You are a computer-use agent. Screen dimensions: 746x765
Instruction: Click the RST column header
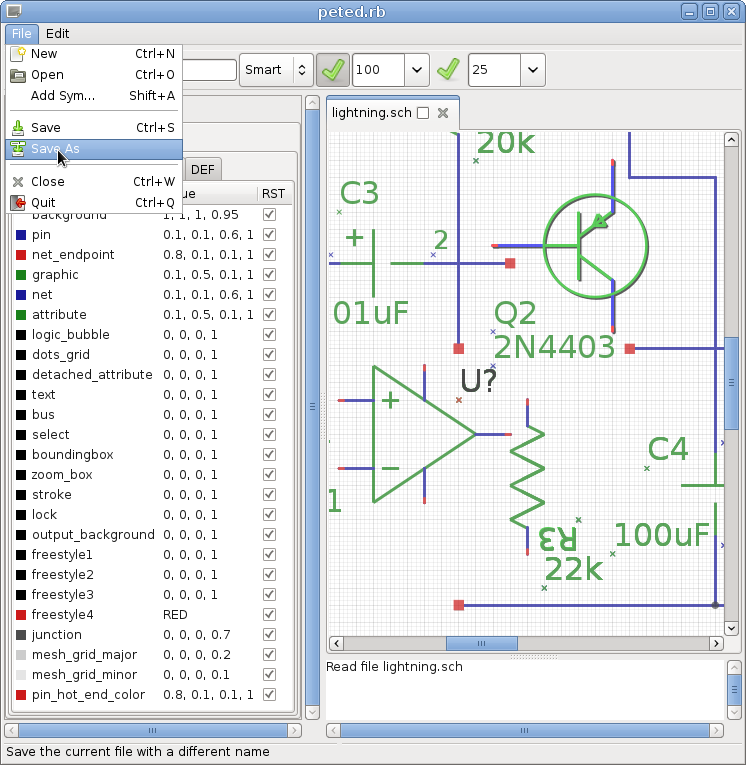pos(273,194)
